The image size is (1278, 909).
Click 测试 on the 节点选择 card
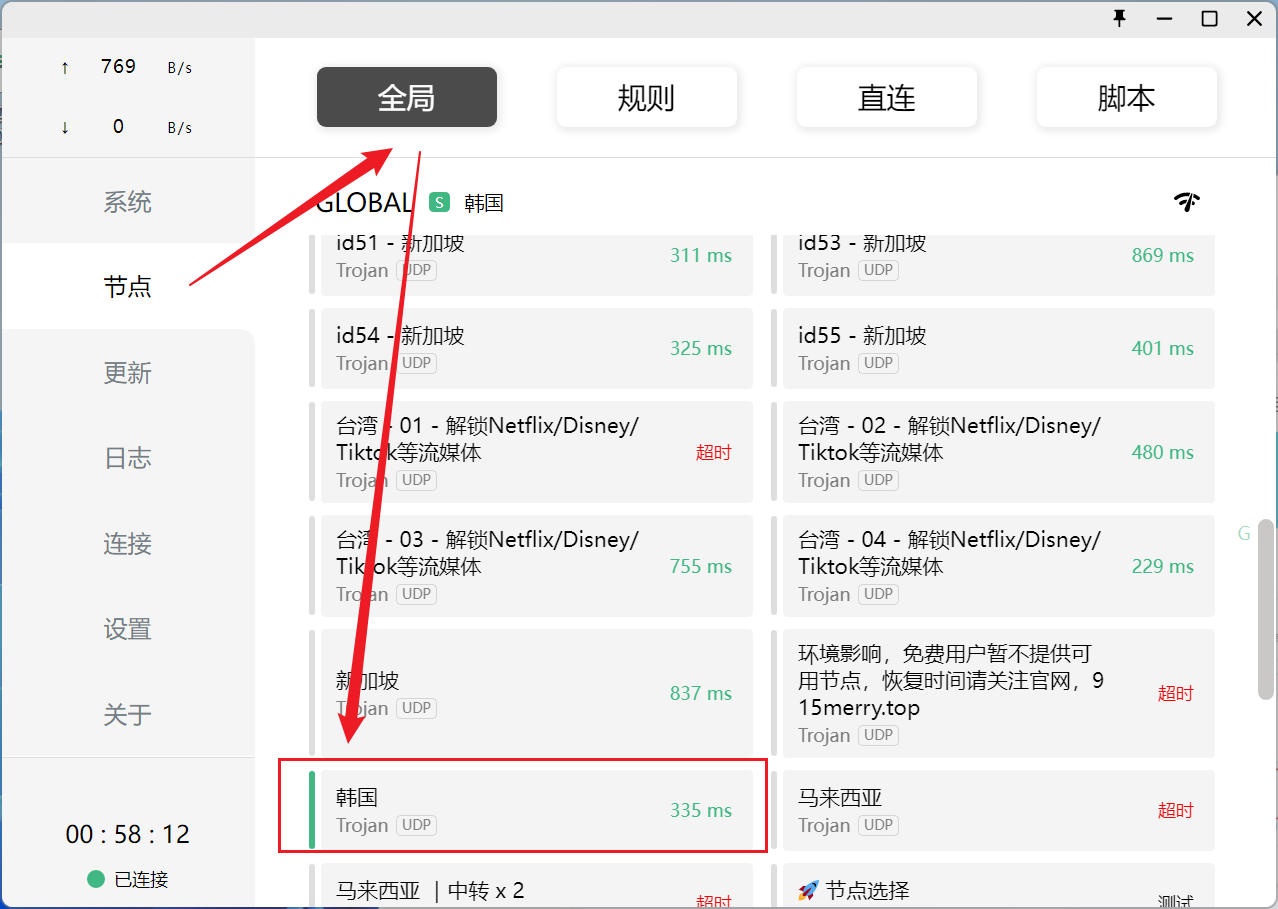1174,899
